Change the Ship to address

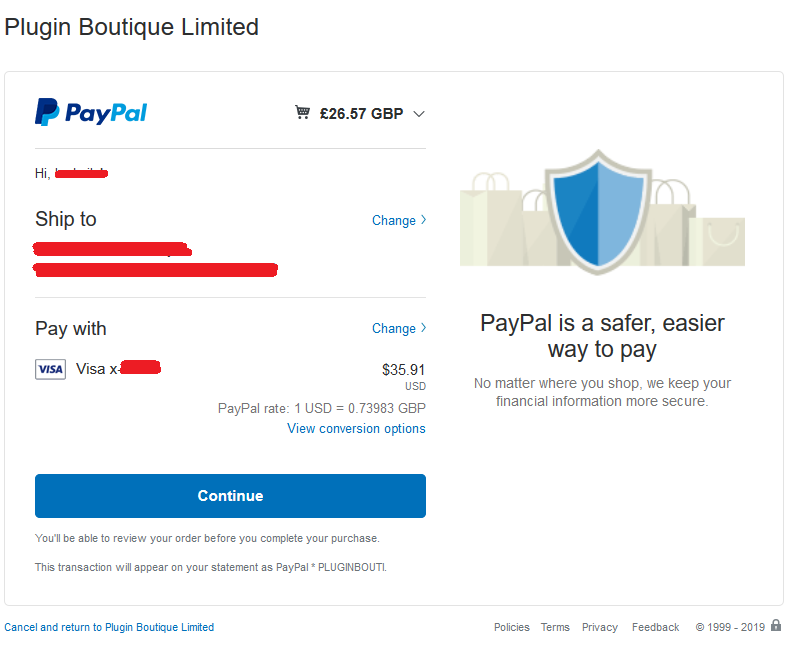click(394, 221)
